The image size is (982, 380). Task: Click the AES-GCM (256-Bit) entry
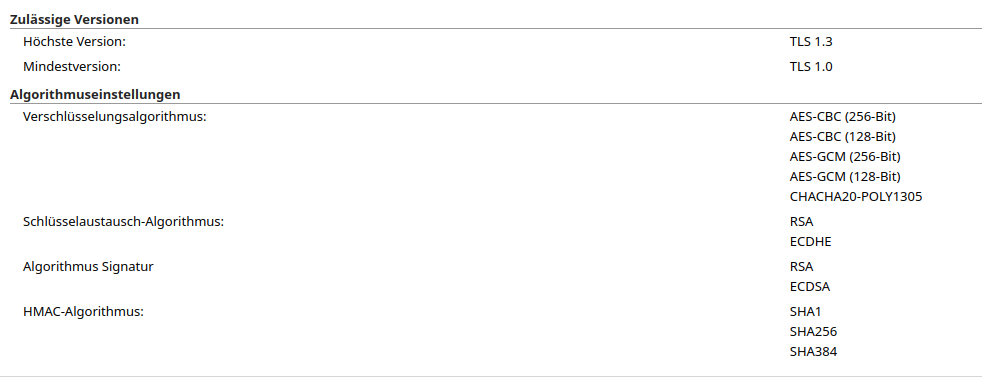tap(845, 157)
